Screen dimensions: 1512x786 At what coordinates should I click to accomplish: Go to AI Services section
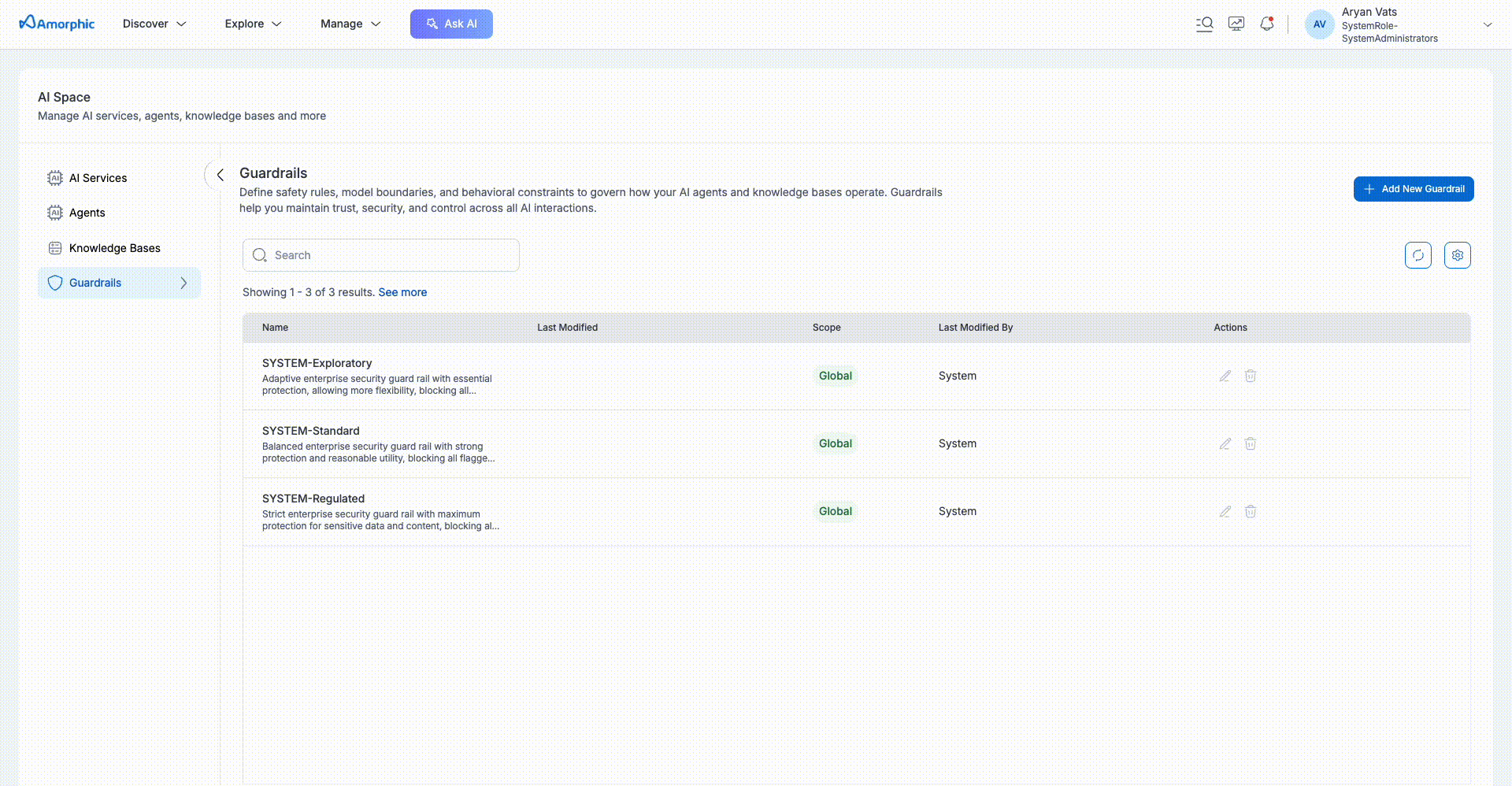coord(98,178)
